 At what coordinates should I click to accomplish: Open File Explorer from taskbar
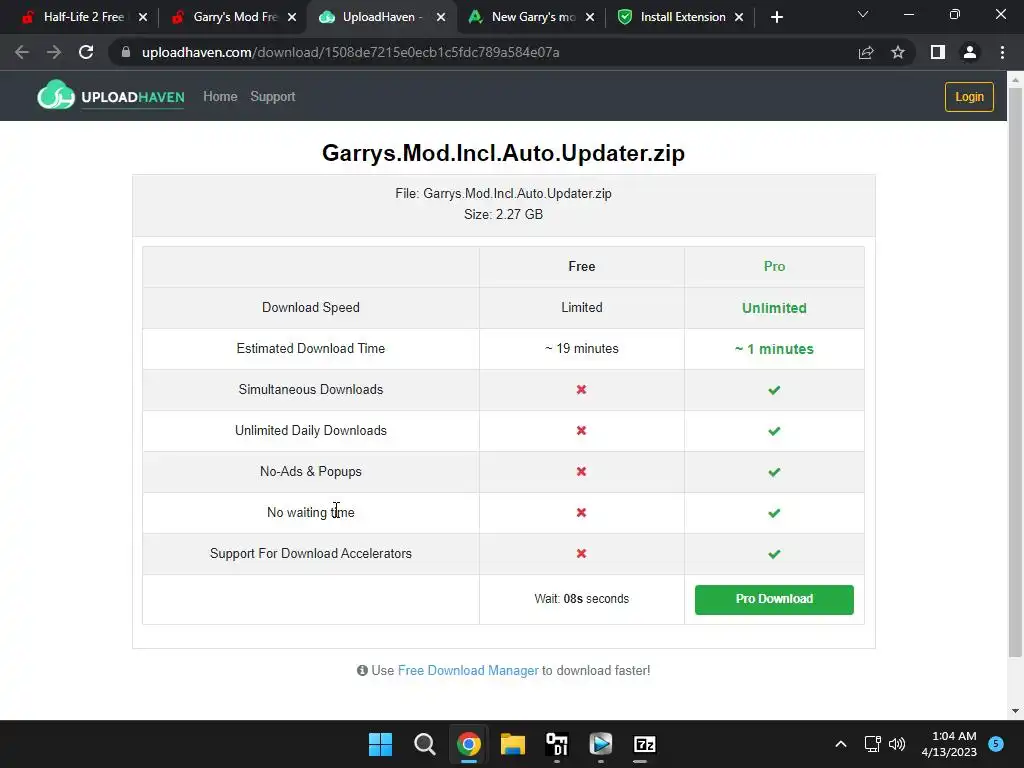click(513, 744)
